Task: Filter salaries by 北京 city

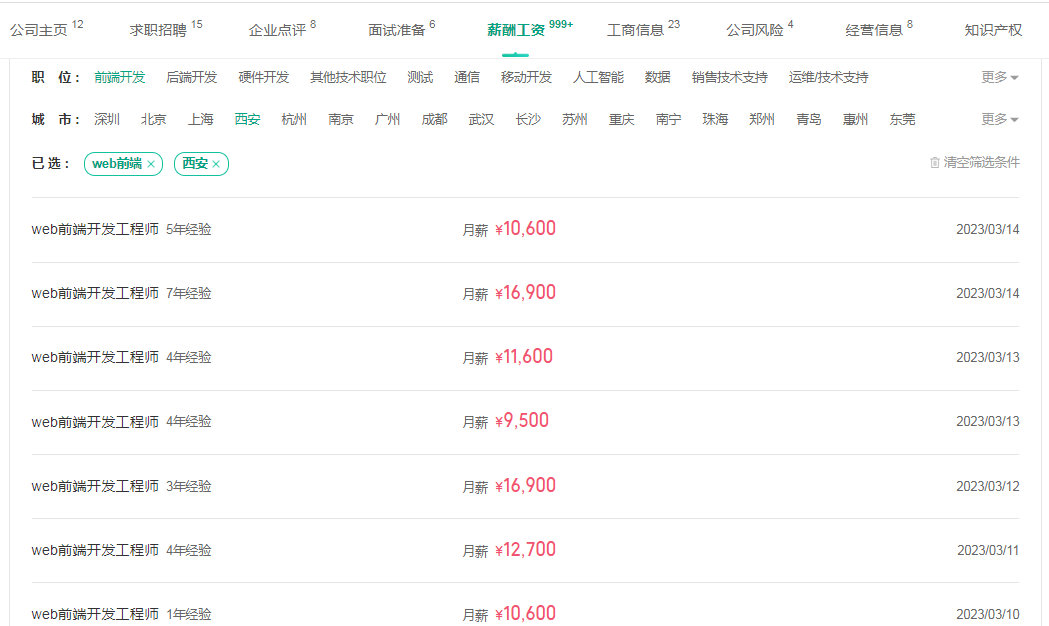Action: coord(154,120)
